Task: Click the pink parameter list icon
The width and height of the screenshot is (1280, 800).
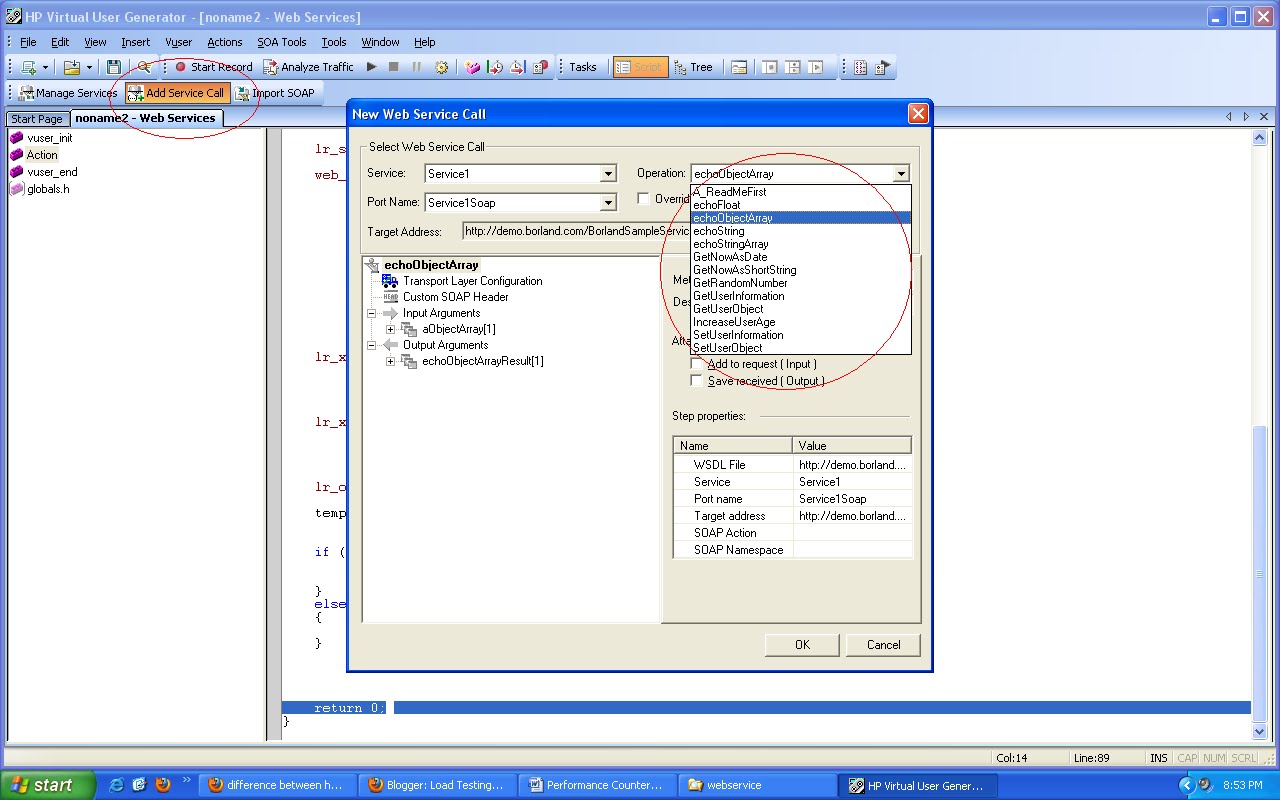Action: 473,67
